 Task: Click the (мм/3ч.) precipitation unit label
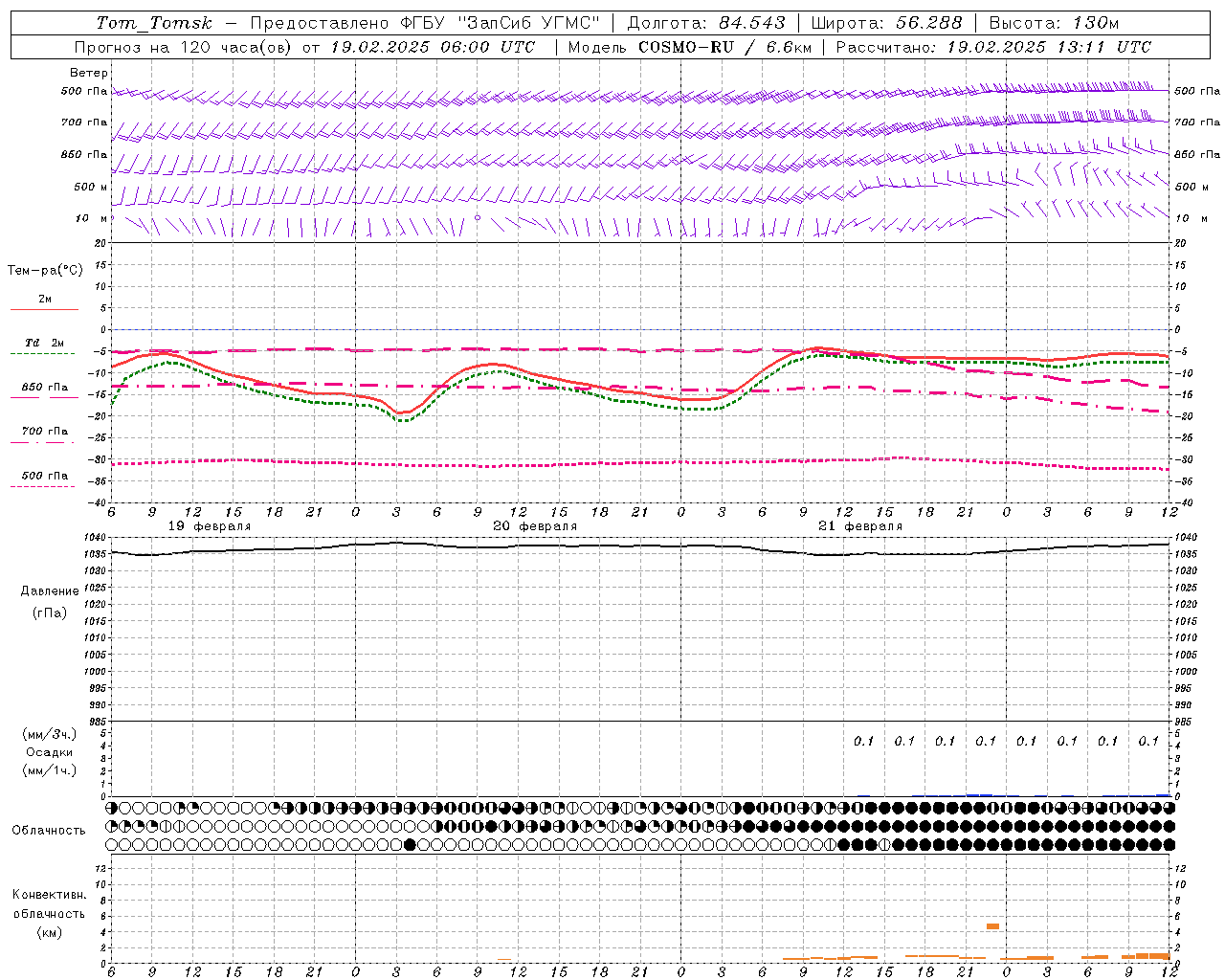coord(50,734)
